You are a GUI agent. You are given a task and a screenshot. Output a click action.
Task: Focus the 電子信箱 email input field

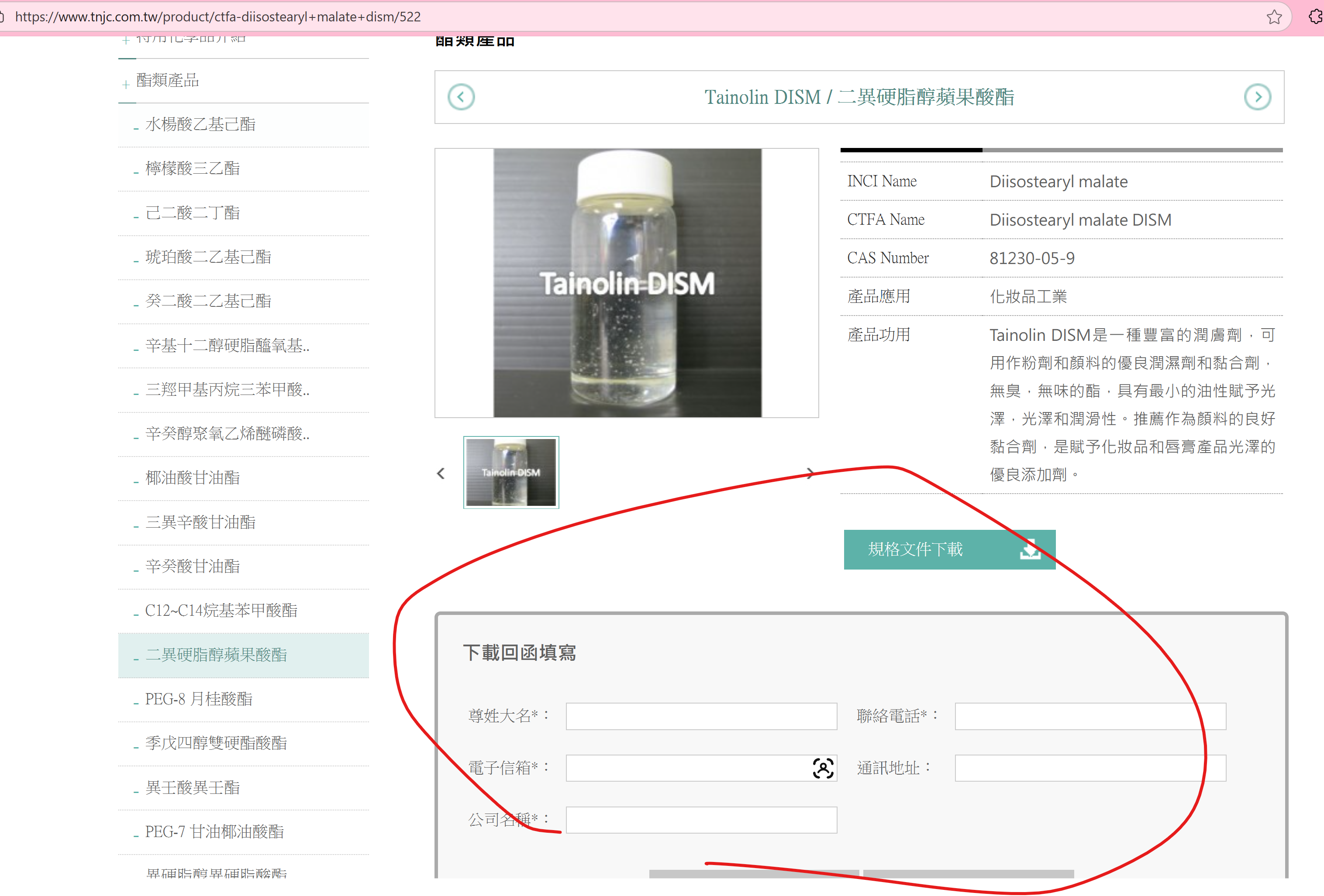point(701,768)
